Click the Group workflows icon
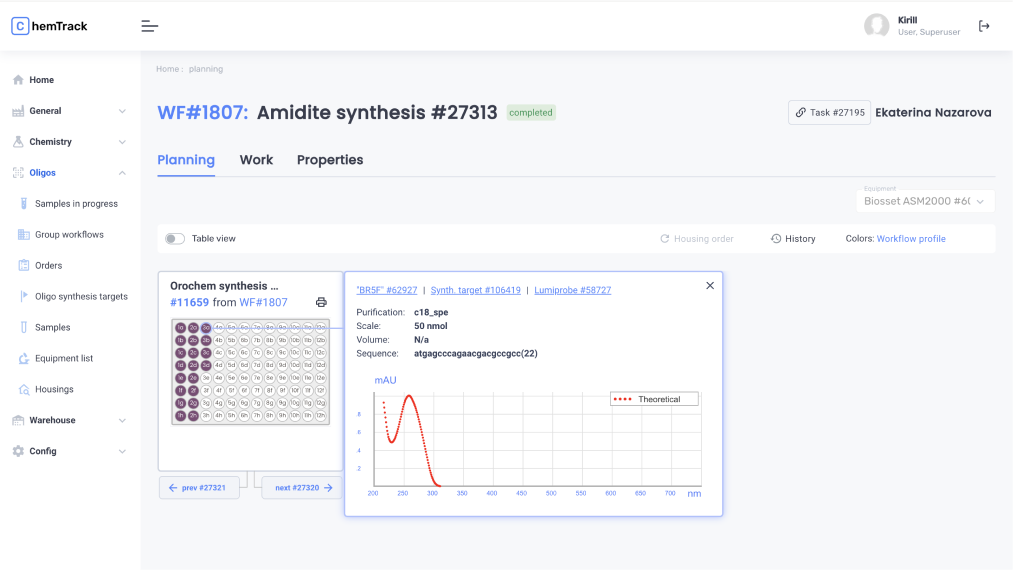 coord(24,235)
